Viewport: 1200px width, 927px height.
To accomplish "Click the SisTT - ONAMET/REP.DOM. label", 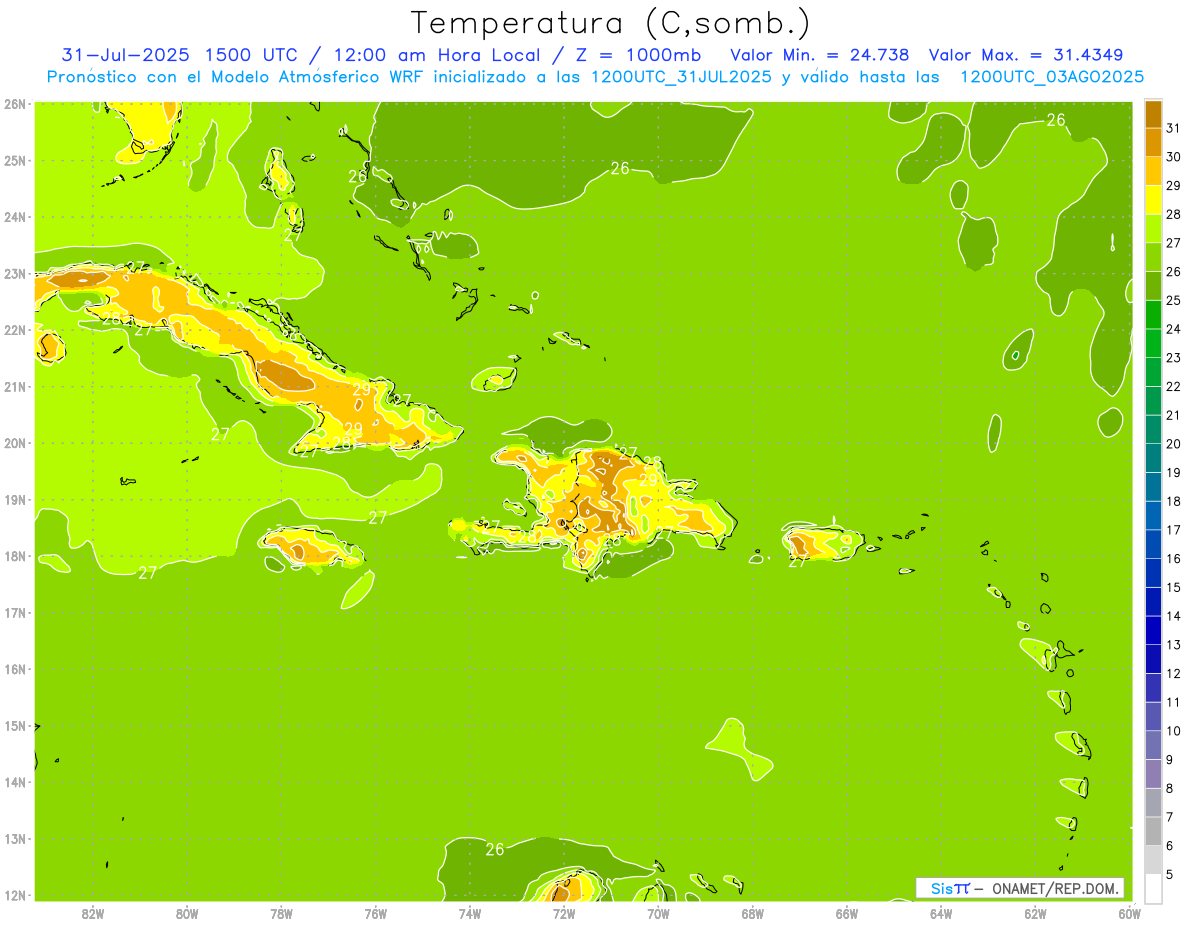I will click(1020, 888).
